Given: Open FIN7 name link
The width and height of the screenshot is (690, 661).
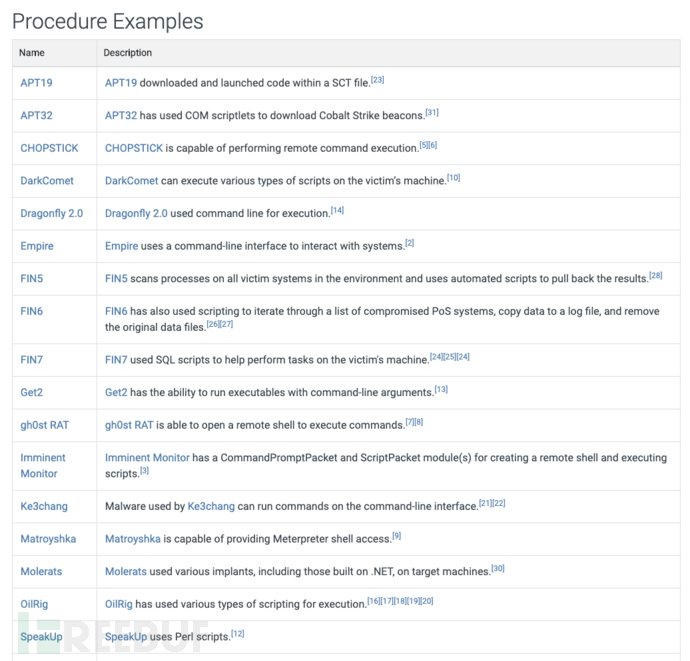Looking at the screenshot, I should click(x=31, y=360).
